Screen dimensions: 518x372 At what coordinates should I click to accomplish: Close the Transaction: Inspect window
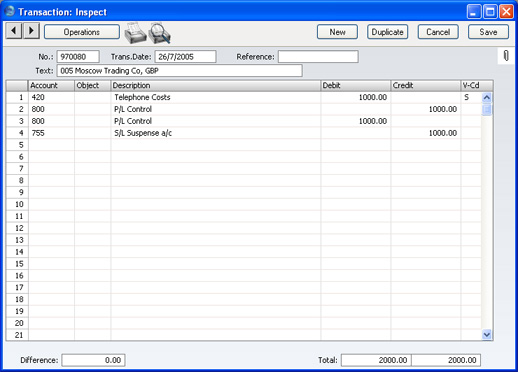(506, 12)
